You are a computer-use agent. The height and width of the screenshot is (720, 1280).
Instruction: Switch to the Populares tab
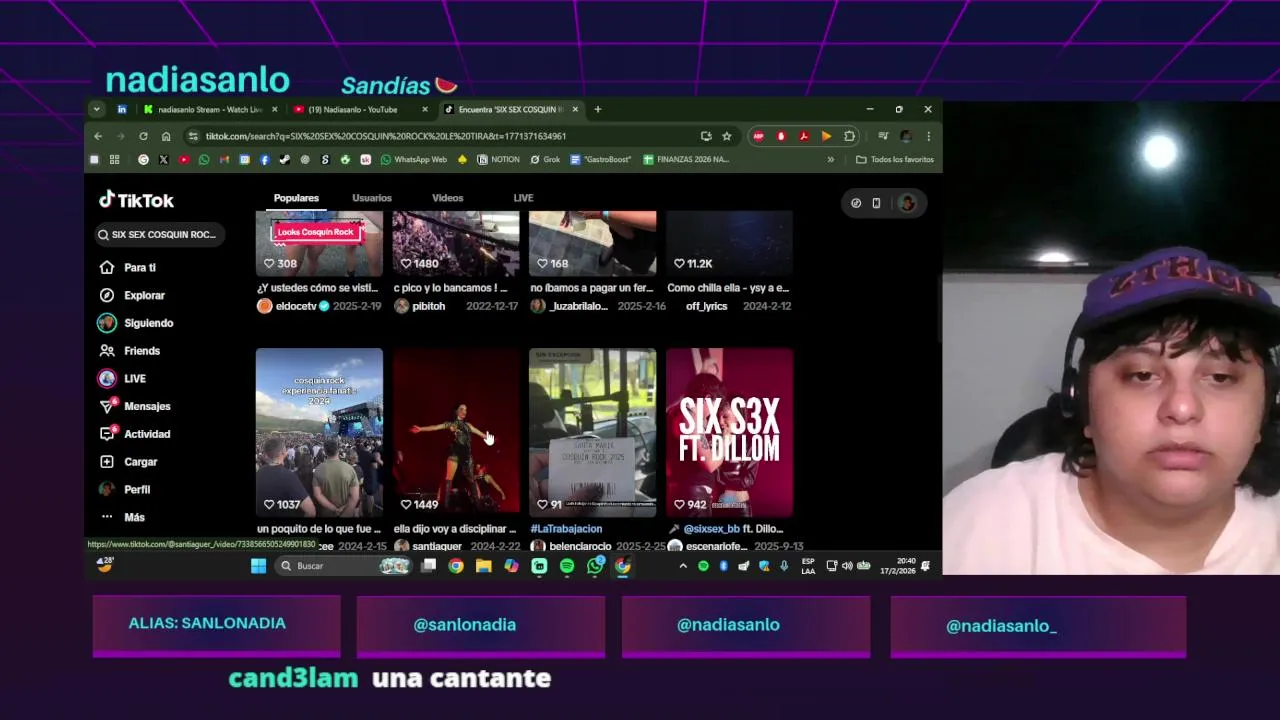click(x=296, y=198)
